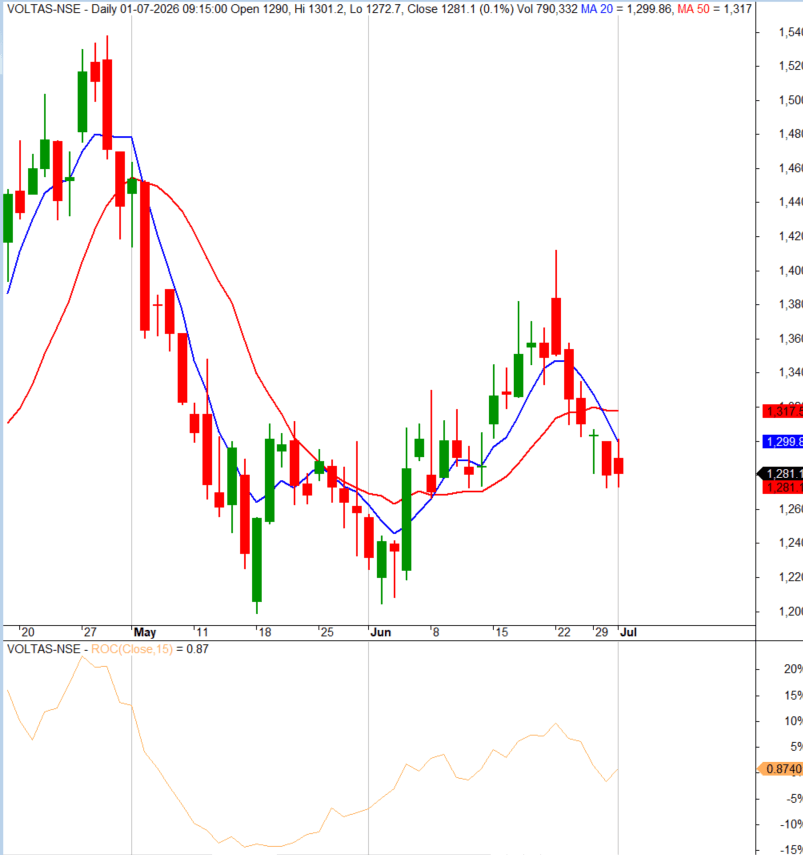Click the red 1,317.5 MA 50 price tag
The height and width of the screenshot is (855, 803).
(782, 411)
